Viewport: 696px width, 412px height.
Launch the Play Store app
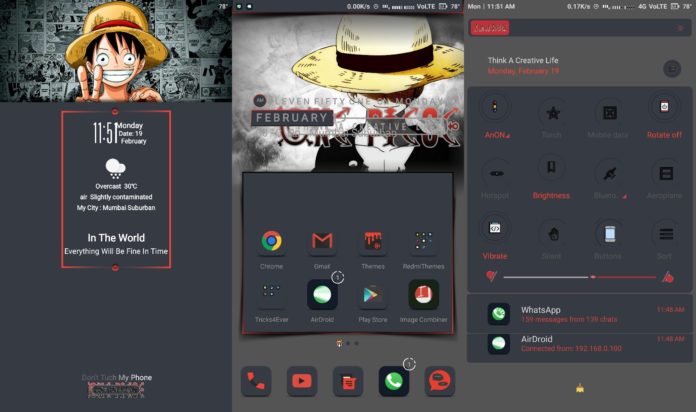(372, 294)
